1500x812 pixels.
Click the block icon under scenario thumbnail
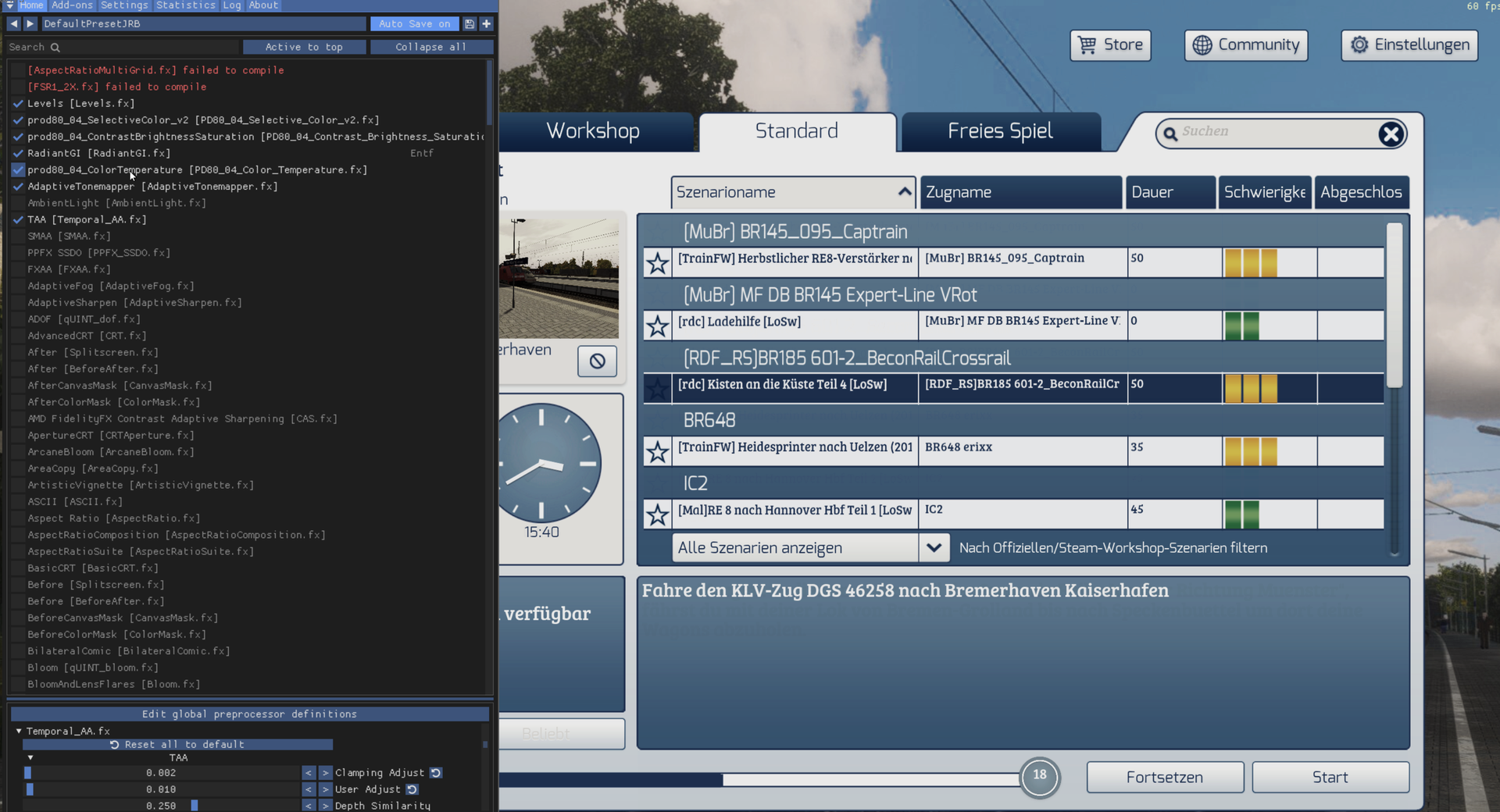tap(597, 361)
